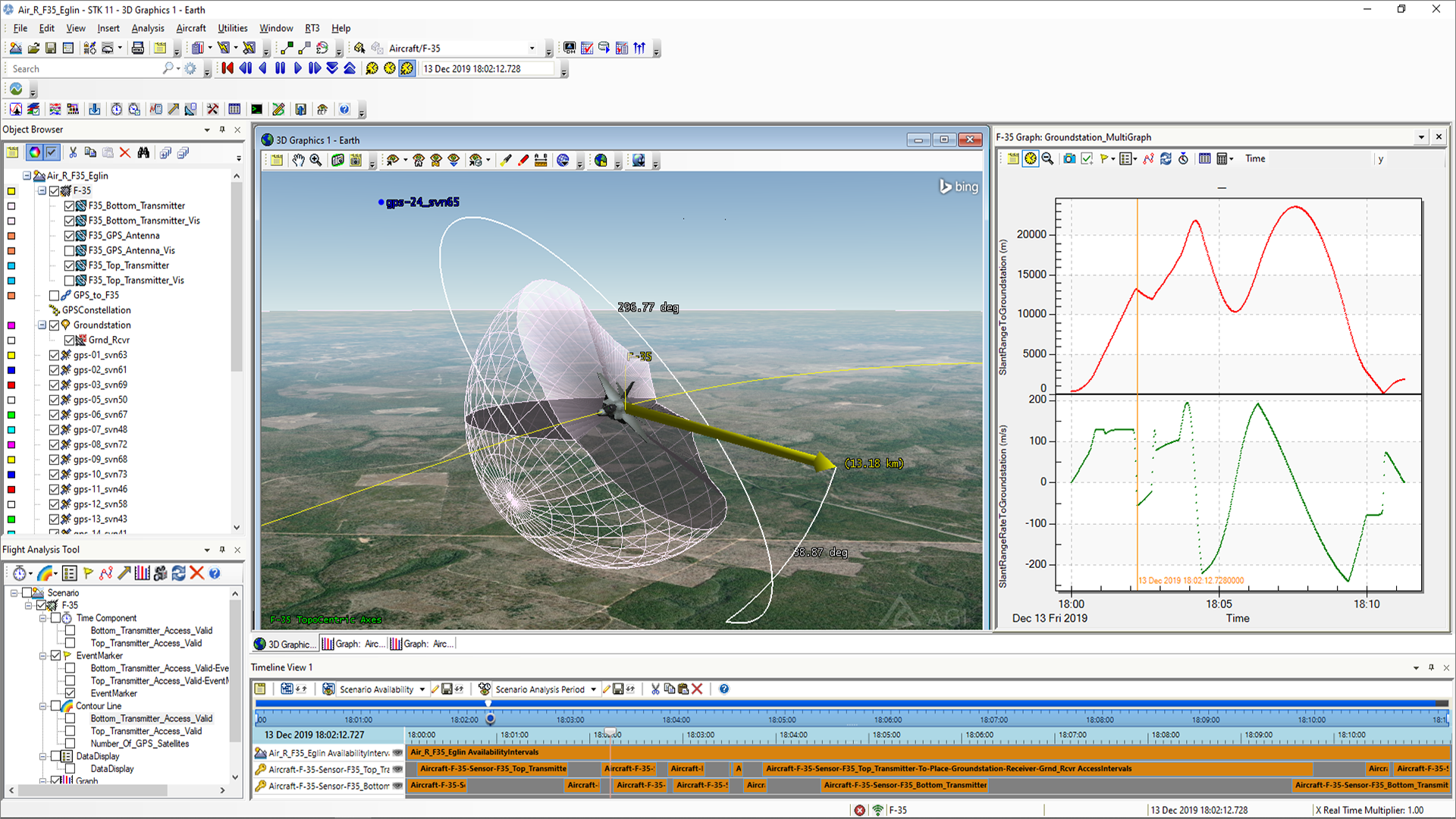Open the Scenario Availability dropdown

422,689
